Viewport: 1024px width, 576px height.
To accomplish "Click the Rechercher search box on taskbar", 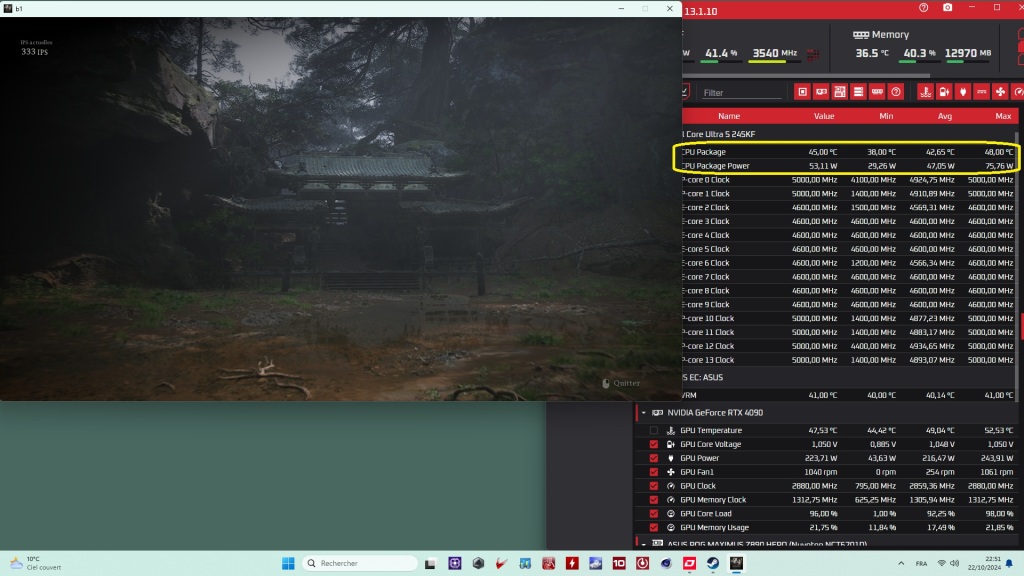I will click(360, 563).
